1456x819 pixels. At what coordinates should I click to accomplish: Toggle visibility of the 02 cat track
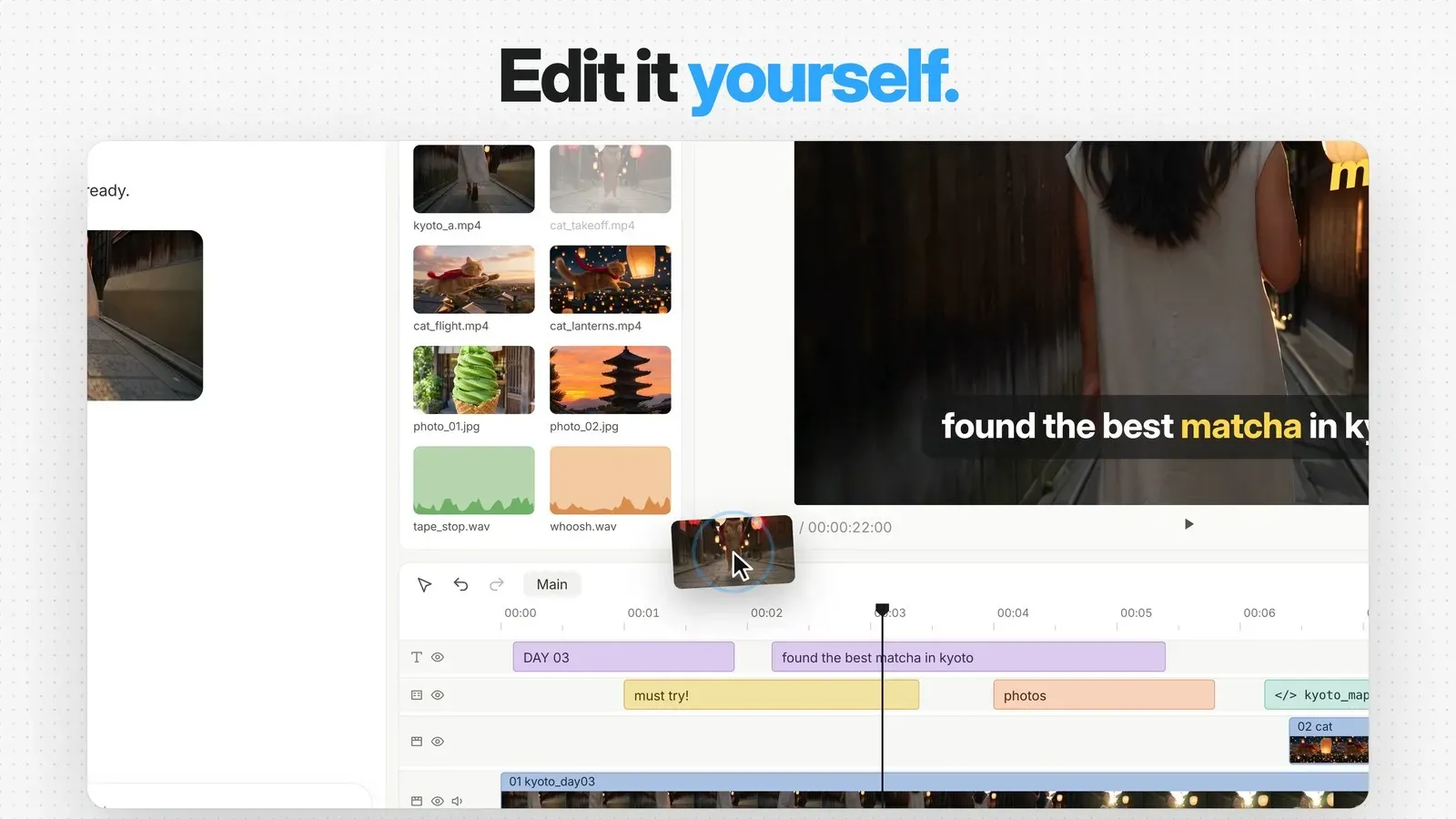(438, 742)
